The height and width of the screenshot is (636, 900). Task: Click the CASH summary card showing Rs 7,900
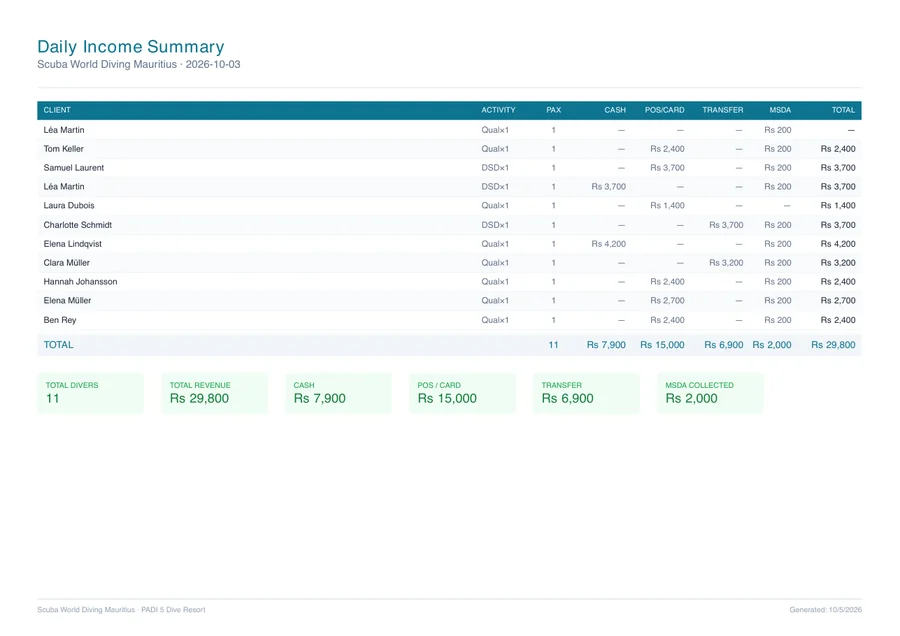[x=339, y=393]
